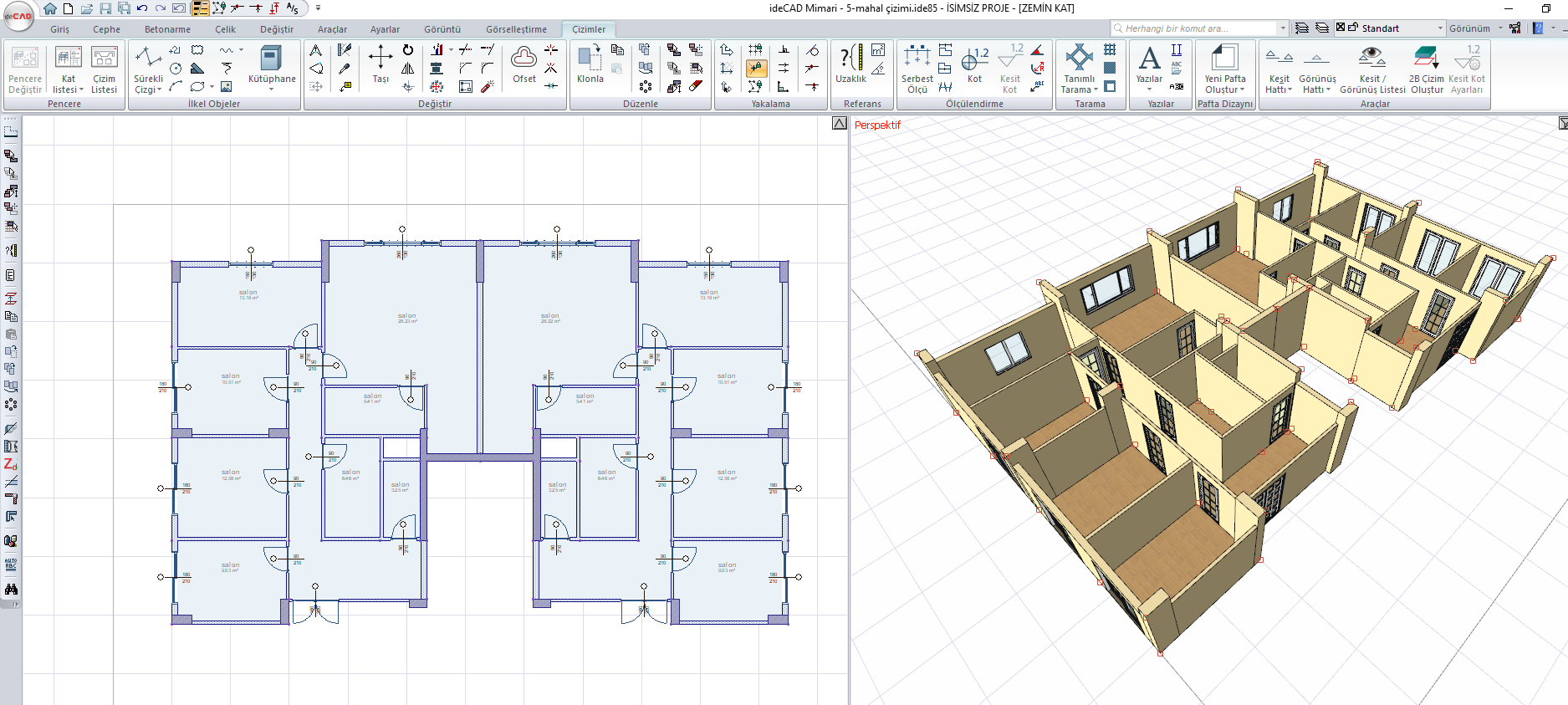Click the Serbest Ölçü button
This screenshot has height=705, width=1568.
(x=917, y=69)
